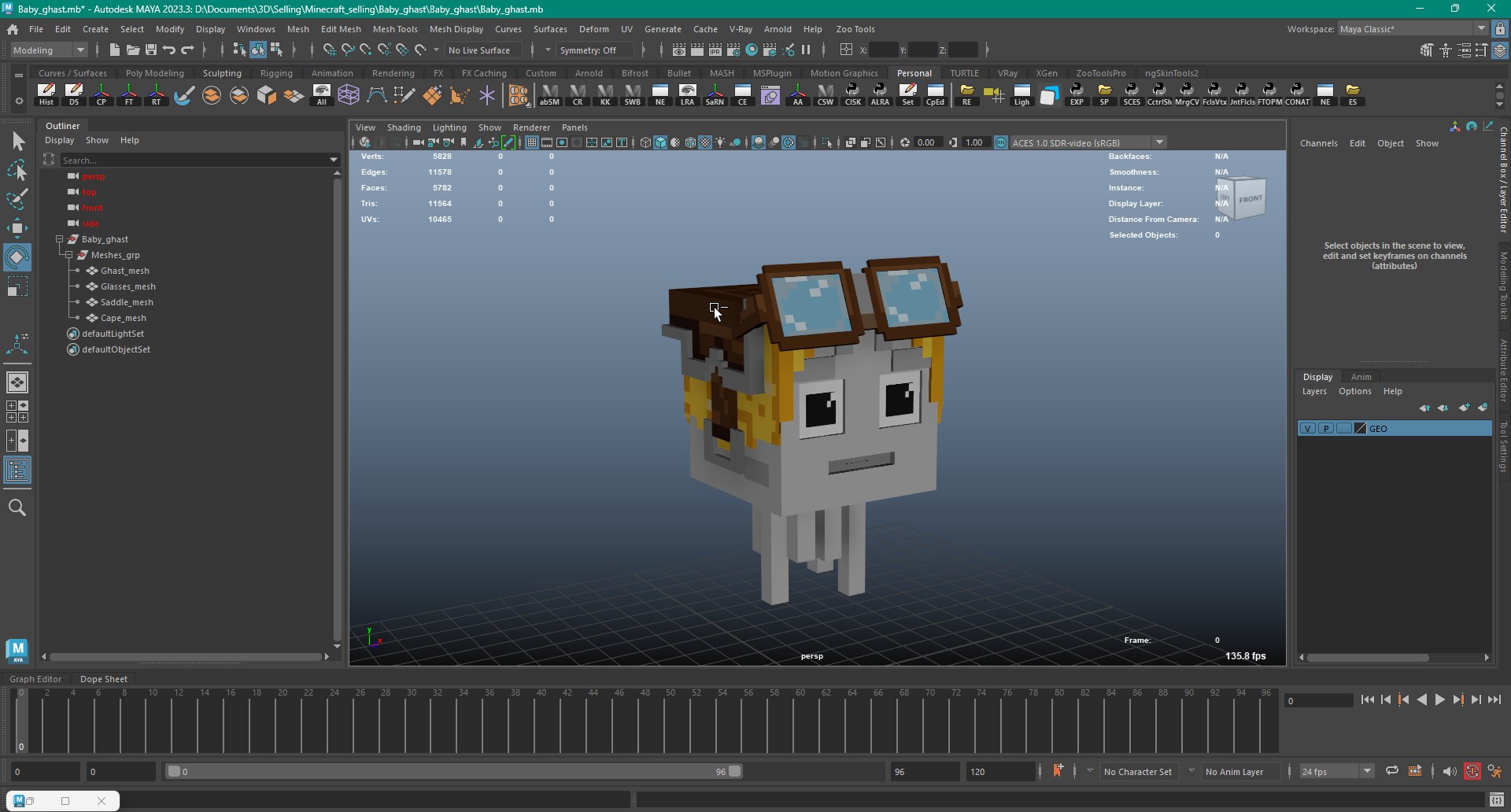Click the GEO layer color swatch
1511x812 pixels.
(x=1360, y=428)
